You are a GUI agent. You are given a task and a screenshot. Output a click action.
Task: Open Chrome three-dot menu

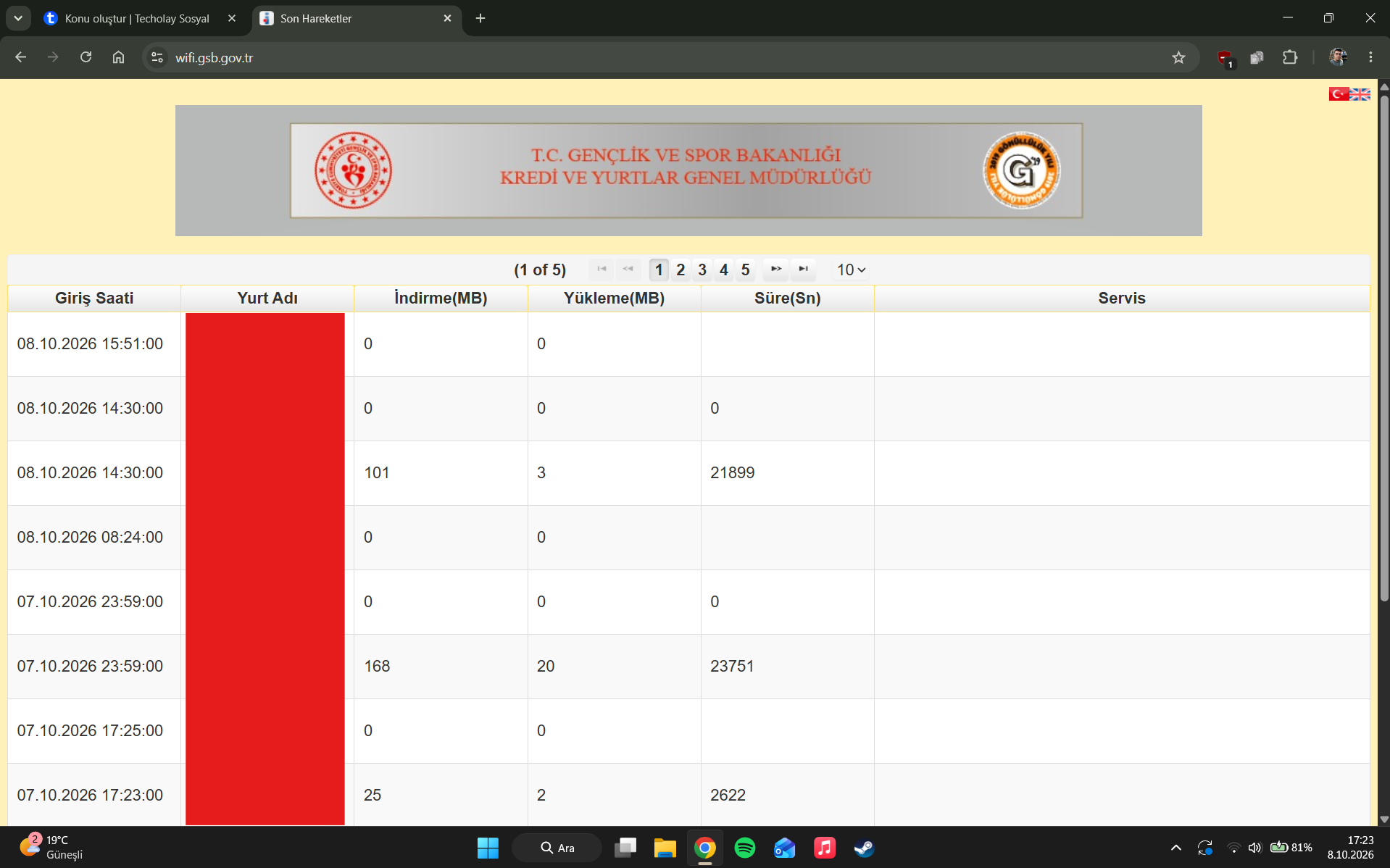click(1370, 58)
